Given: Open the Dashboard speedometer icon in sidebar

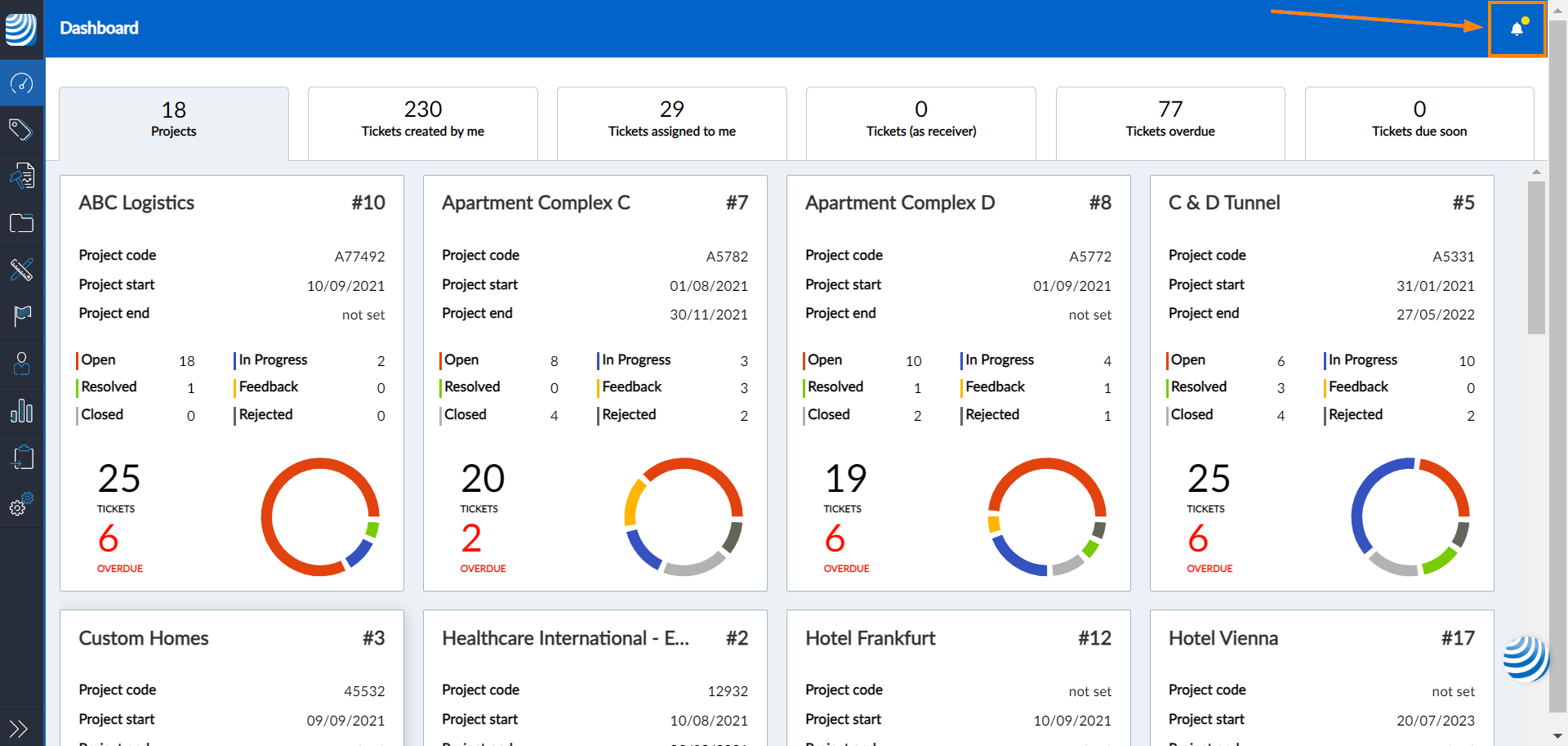Looking at the screenshot, I should click(x=21, y=83).
